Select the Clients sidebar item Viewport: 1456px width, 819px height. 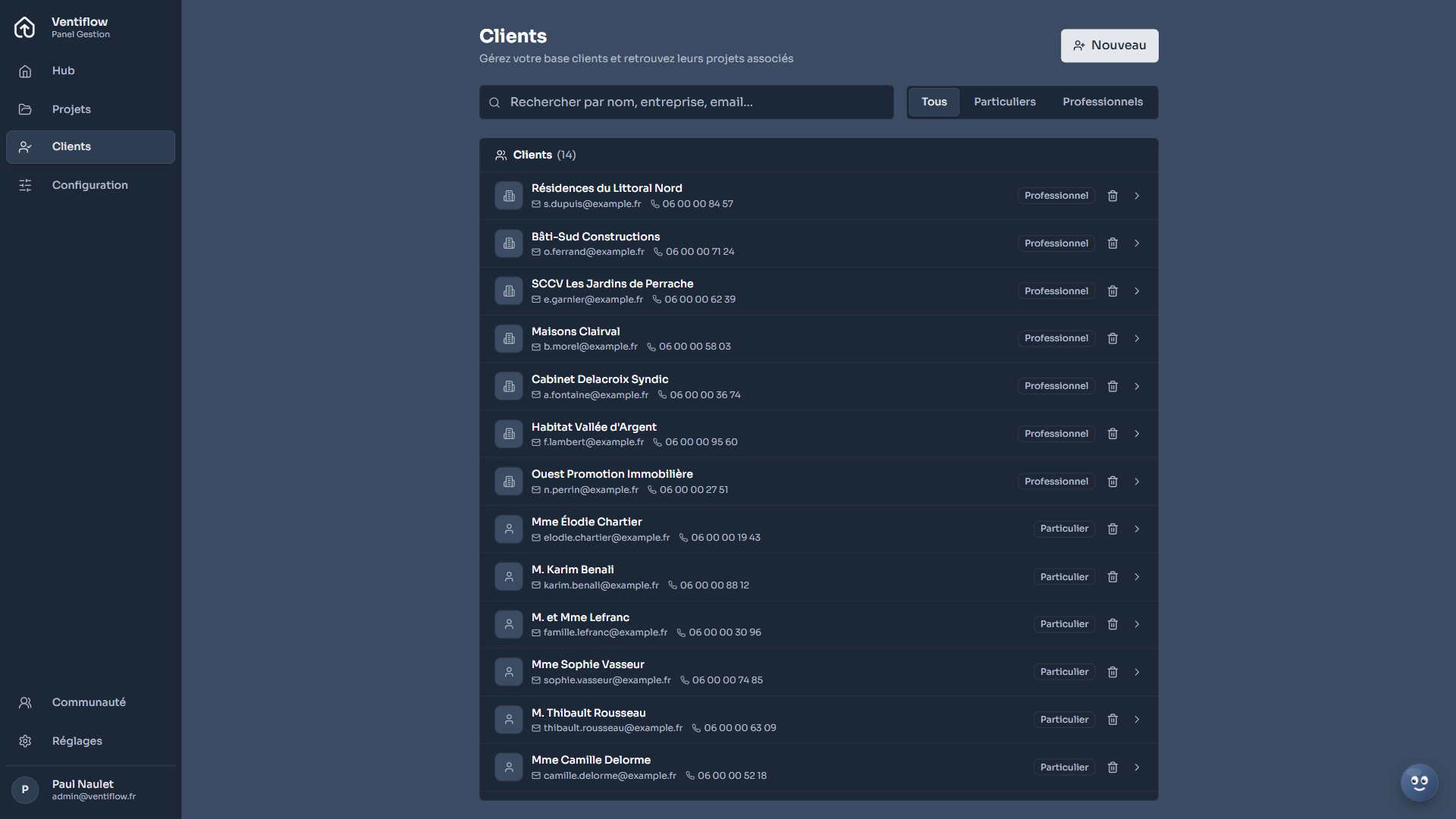[x=90, y=147]
